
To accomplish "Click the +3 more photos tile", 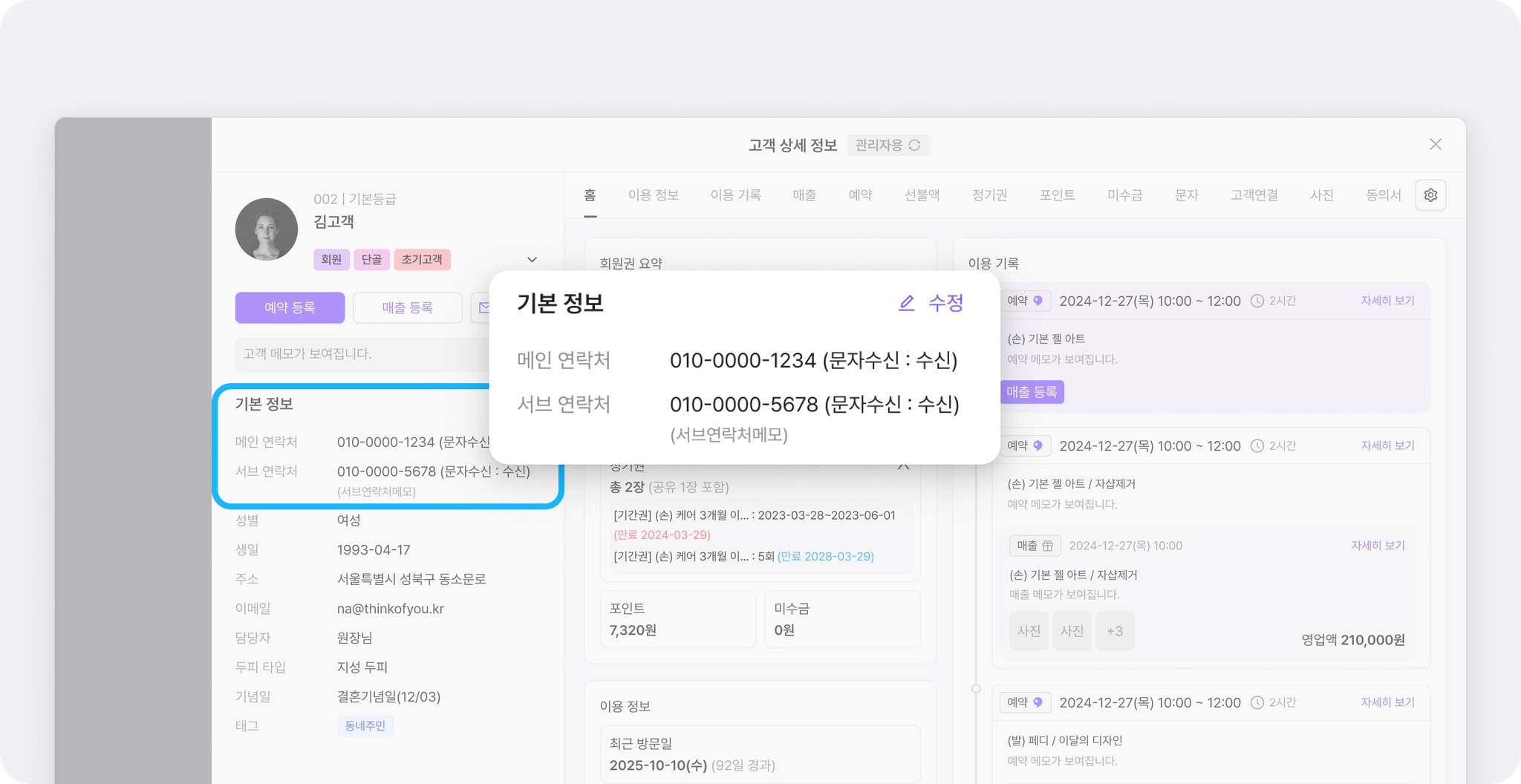I will (x=1115, y=631).
